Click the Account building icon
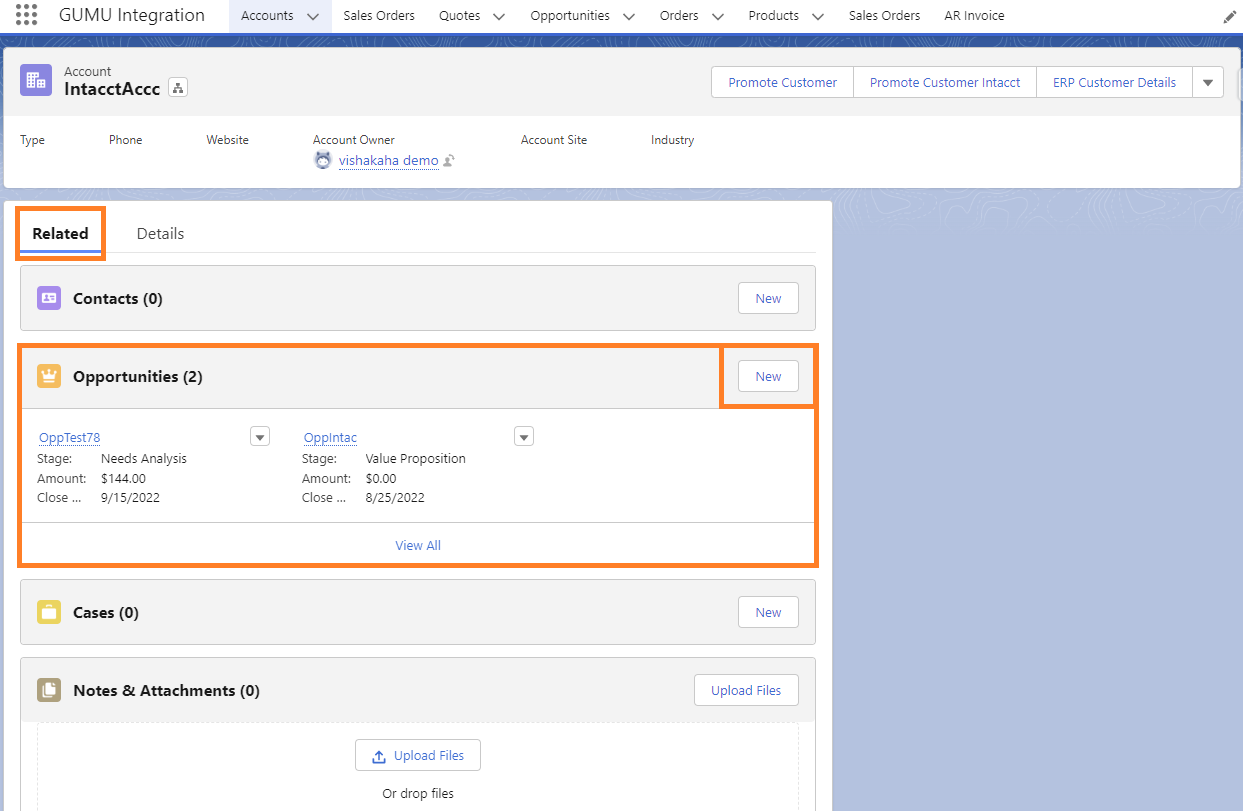Viewport: 1243px width, 811px height. pos(36,81)
